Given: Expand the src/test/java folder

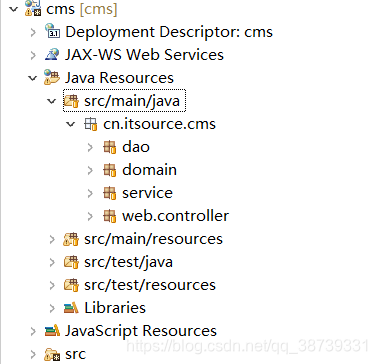Looking at the screenshot, I should pyautogui.click(x=52, y=262).
